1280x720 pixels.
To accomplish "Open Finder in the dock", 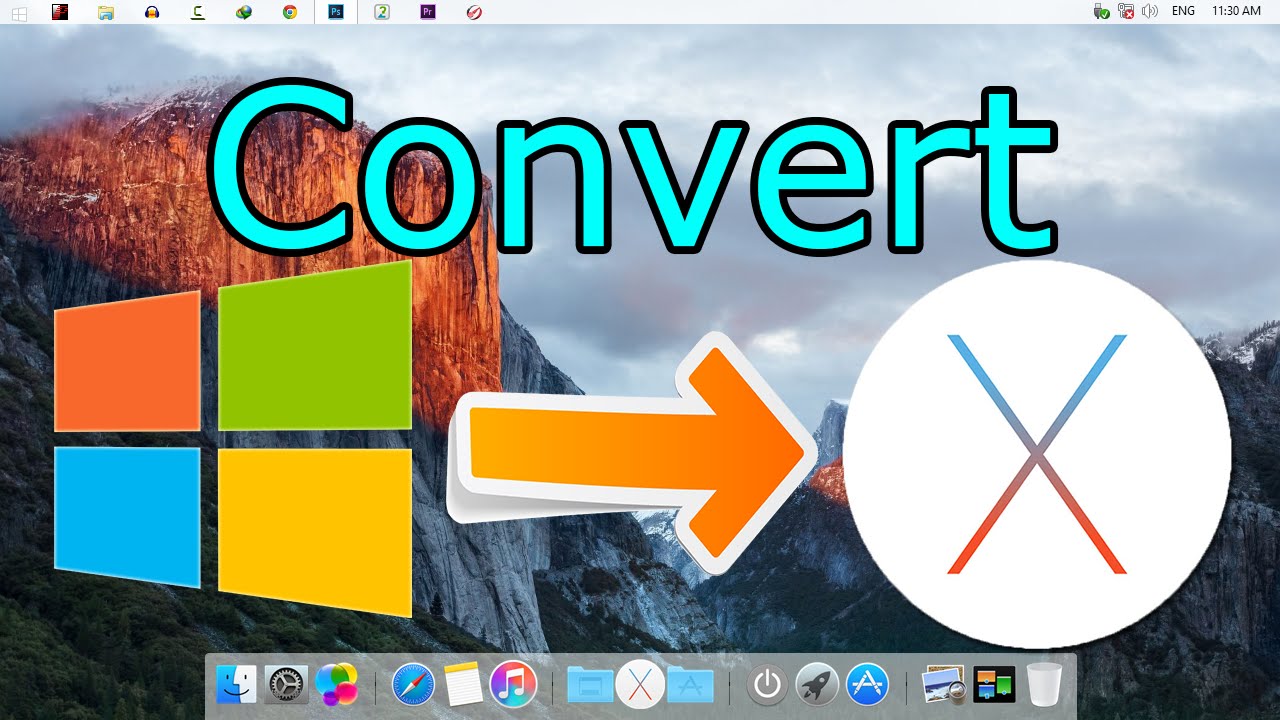I will point(236,685).
